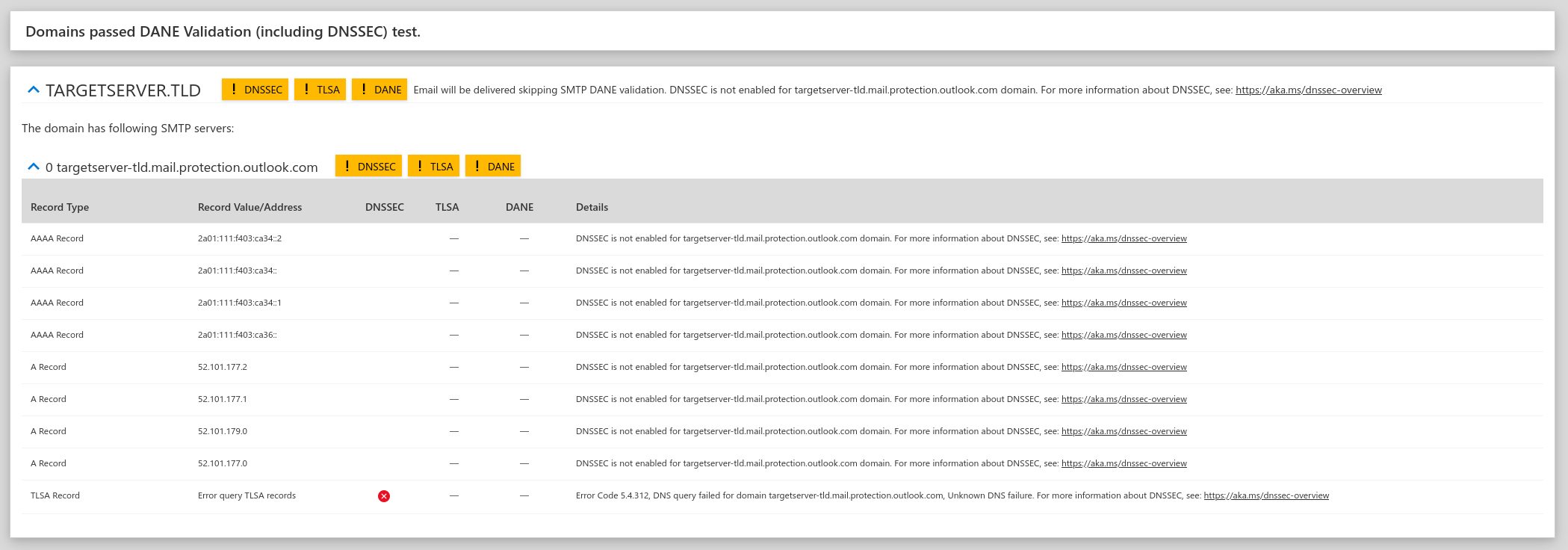Open dnssec-overview link in row 2a01:111:f403:ca34::1
The height and width of the screenshot is (550, 1568).
pyautogui.click(x=1124, y=303)
